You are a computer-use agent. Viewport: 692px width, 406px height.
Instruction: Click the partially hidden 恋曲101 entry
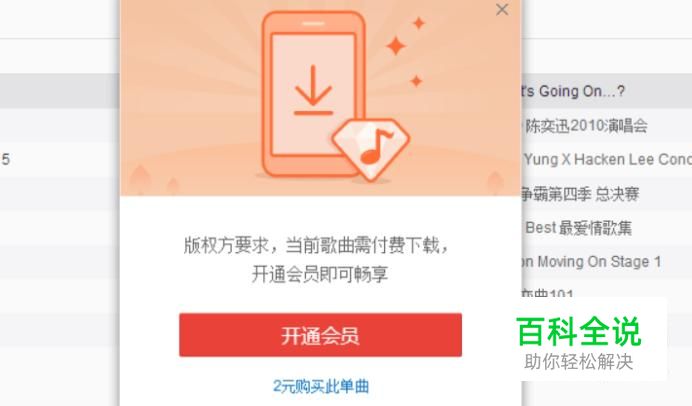click(547, 293)
